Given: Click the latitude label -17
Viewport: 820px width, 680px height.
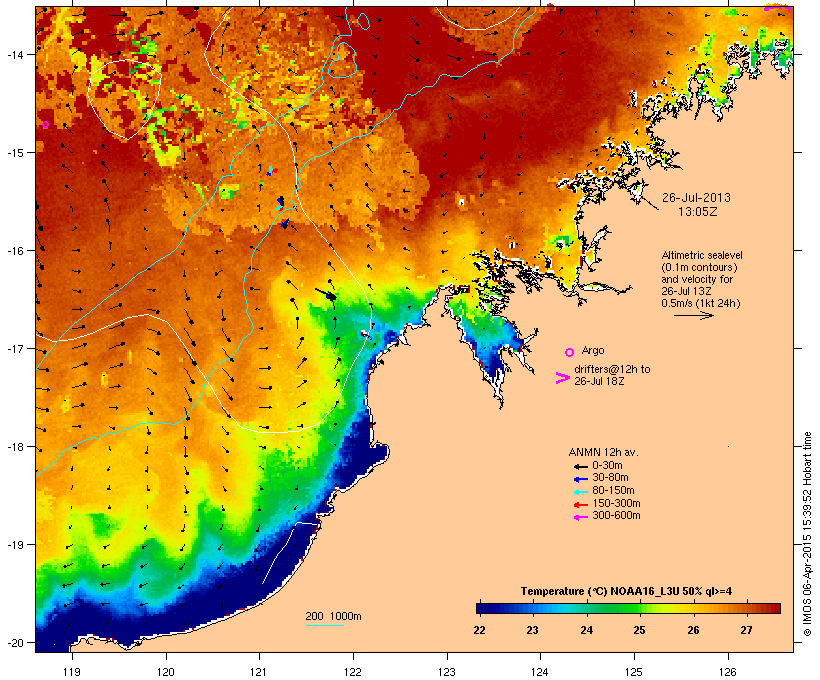Looking at the screenshot, I should [14, 349].
